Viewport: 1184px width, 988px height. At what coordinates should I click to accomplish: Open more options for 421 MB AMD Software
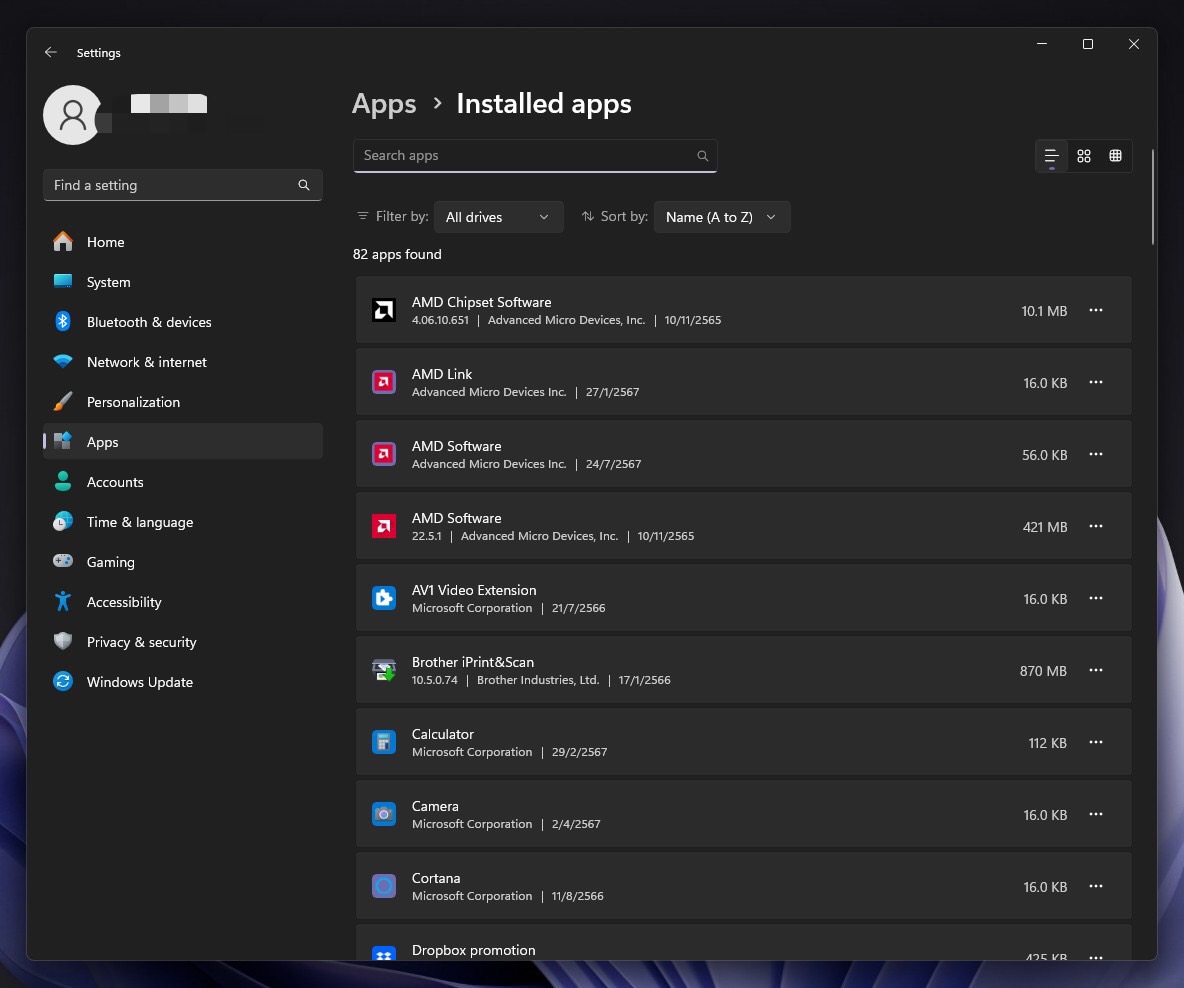point(1096,526)
